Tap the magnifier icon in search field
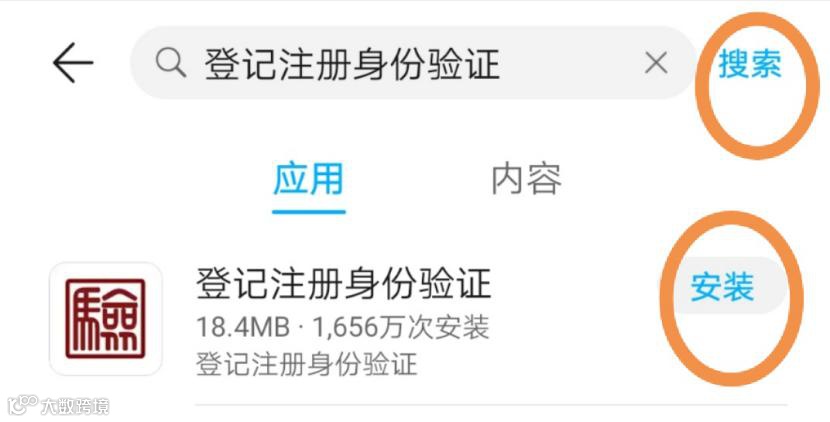The height and width of the screenshot is (422, 830). click(170, 64)
